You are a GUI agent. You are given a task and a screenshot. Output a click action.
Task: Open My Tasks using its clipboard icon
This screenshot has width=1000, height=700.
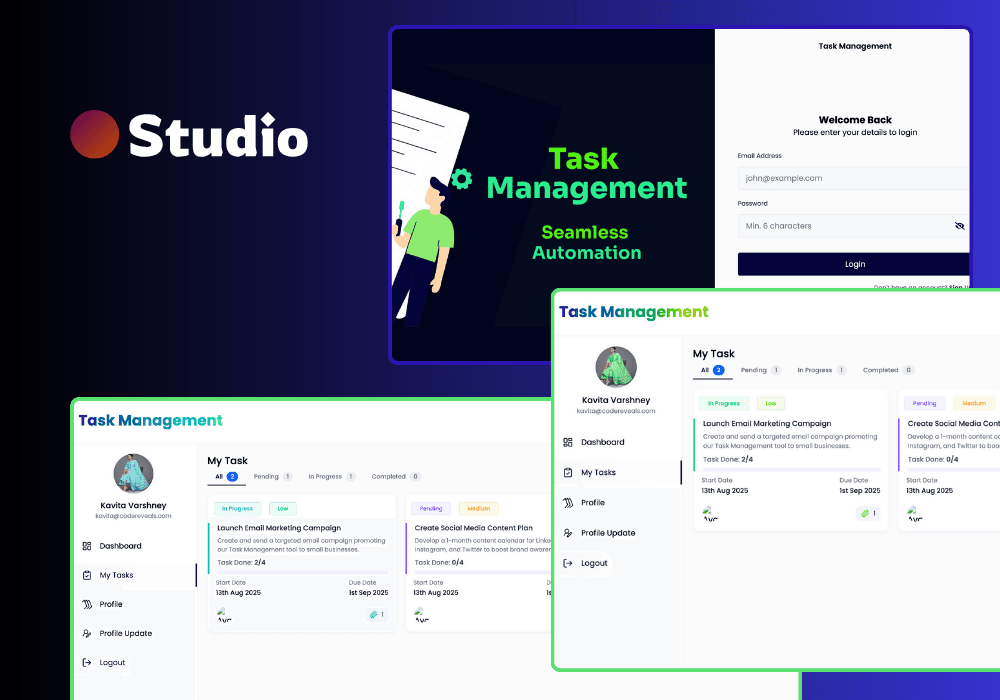[89, 575]
